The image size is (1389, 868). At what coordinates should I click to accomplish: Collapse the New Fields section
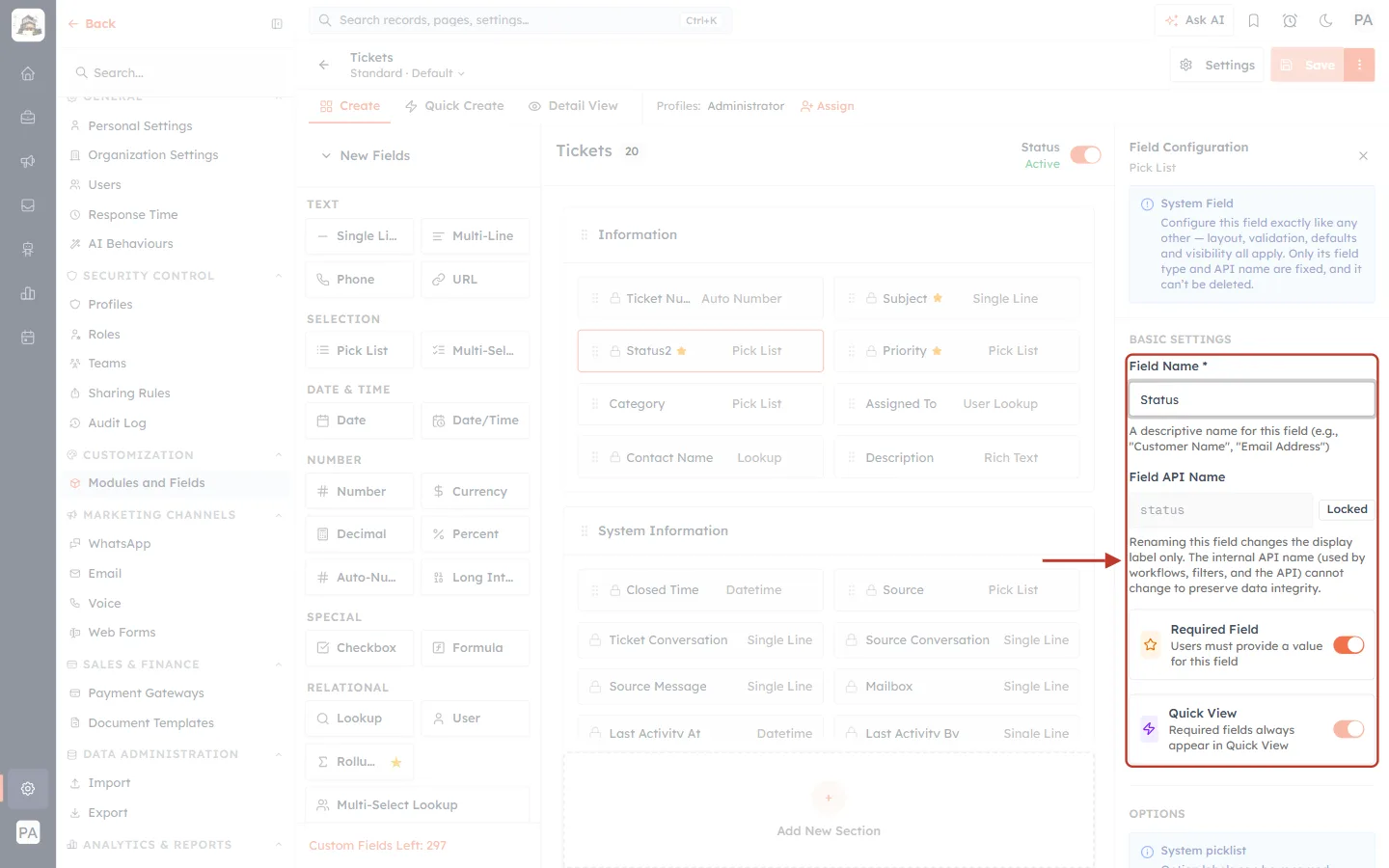click(x=326, y=155)
